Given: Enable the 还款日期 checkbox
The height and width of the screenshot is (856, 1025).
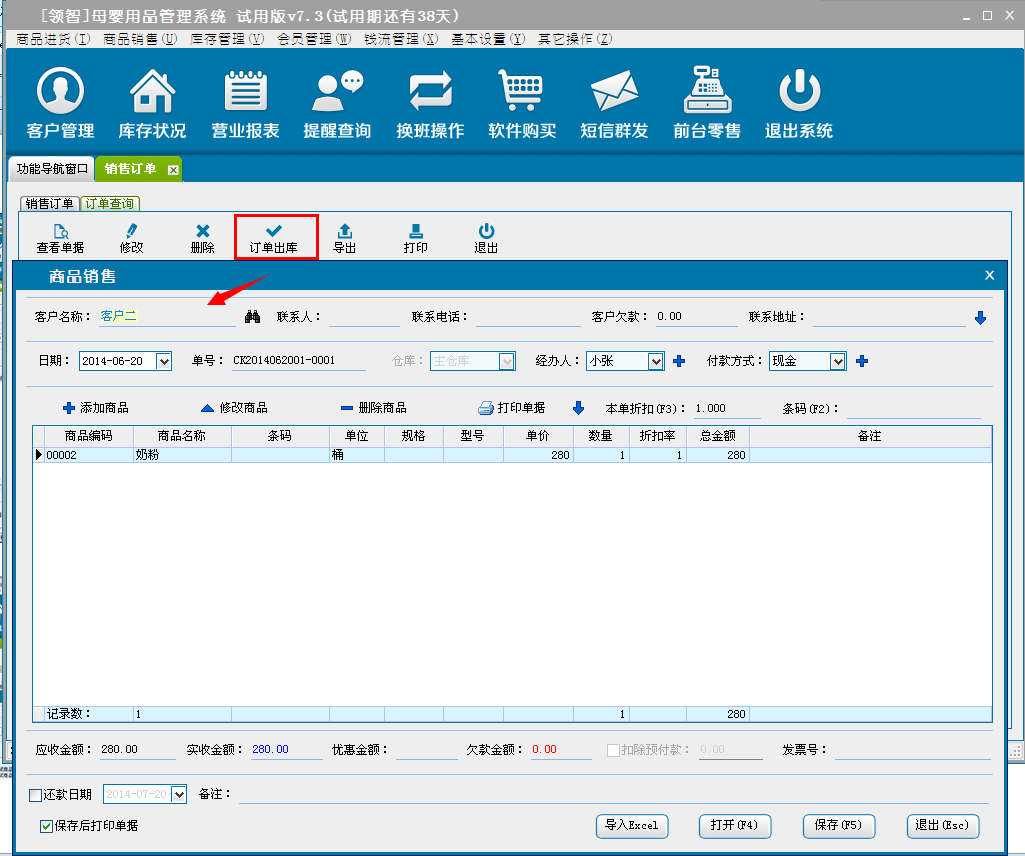Looking at the screenshot, I should (36, 795).
